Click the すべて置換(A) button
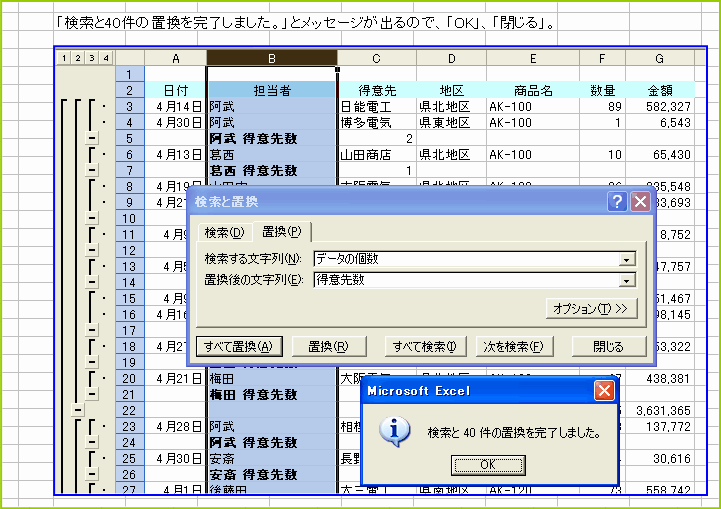This screenshot has height=509, width=721. pyautogui.click(x=239, y=346)
